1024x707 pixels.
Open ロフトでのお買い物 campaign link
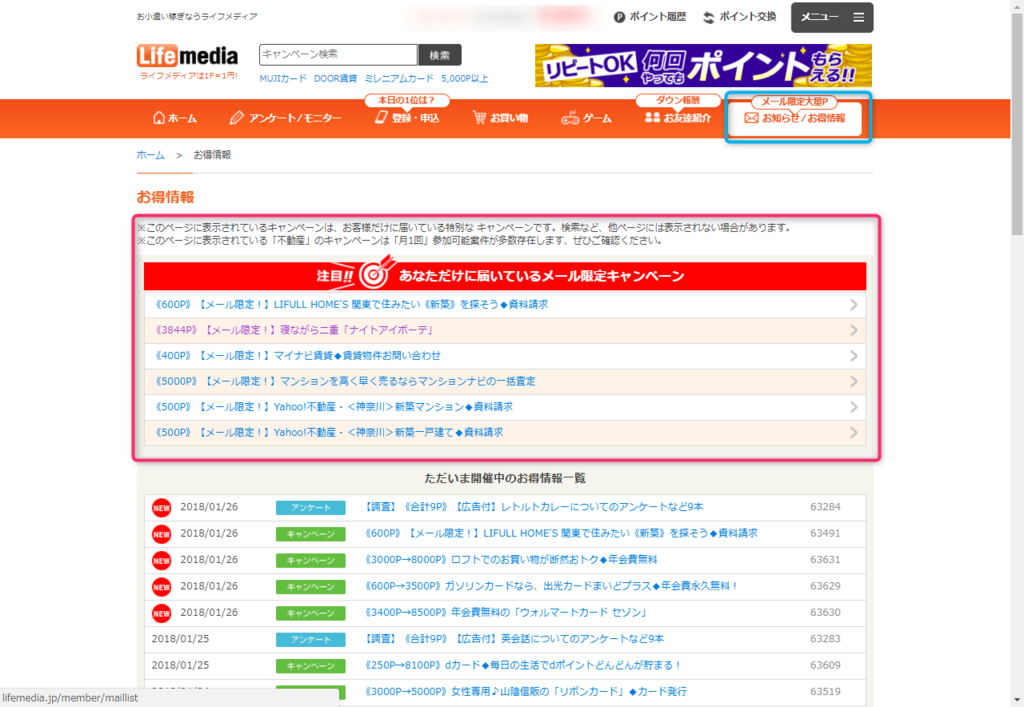pos(511,560)
